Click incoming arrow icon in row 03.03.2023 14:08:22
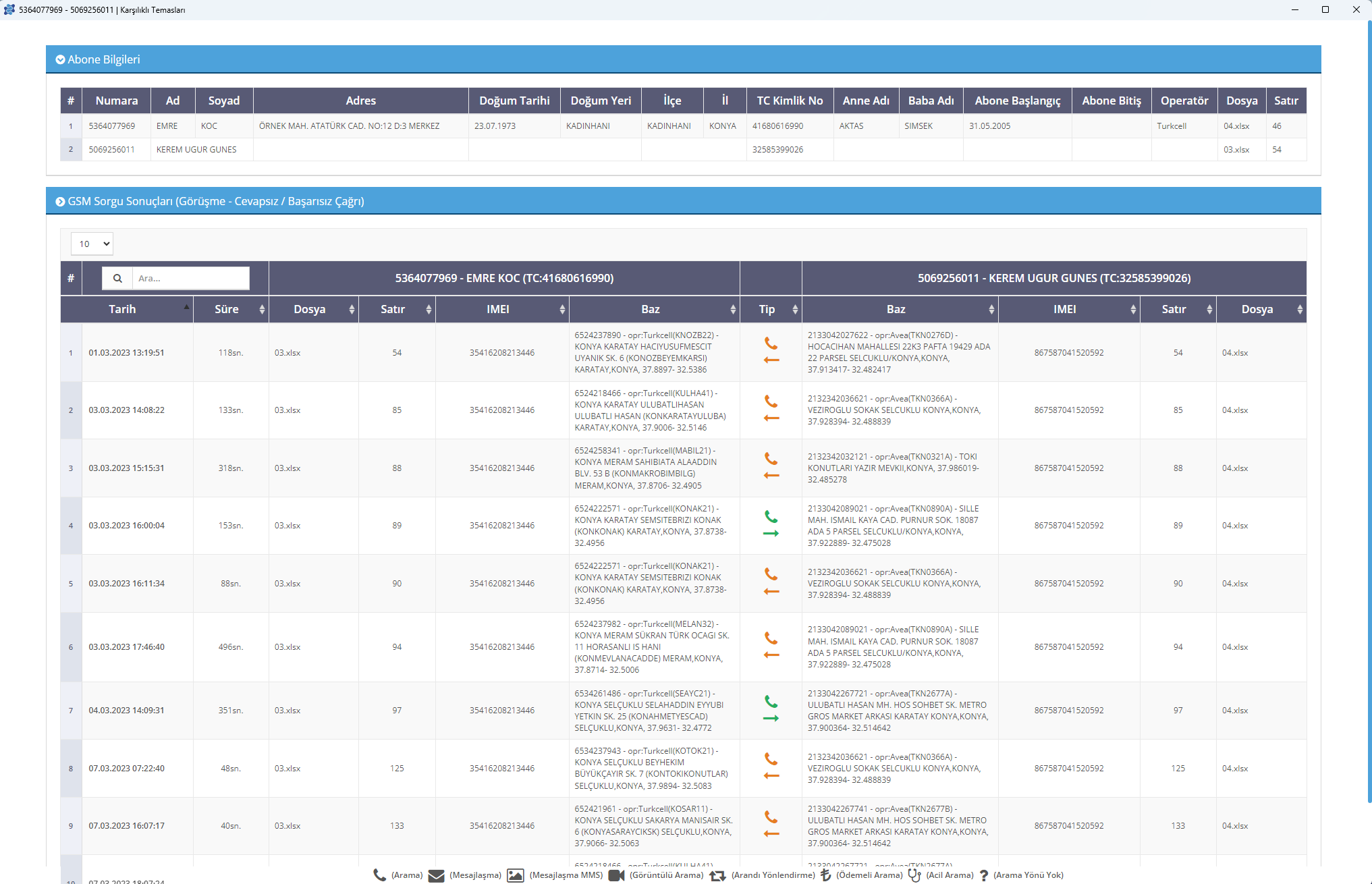1372x884 pixels. point(771,418)
